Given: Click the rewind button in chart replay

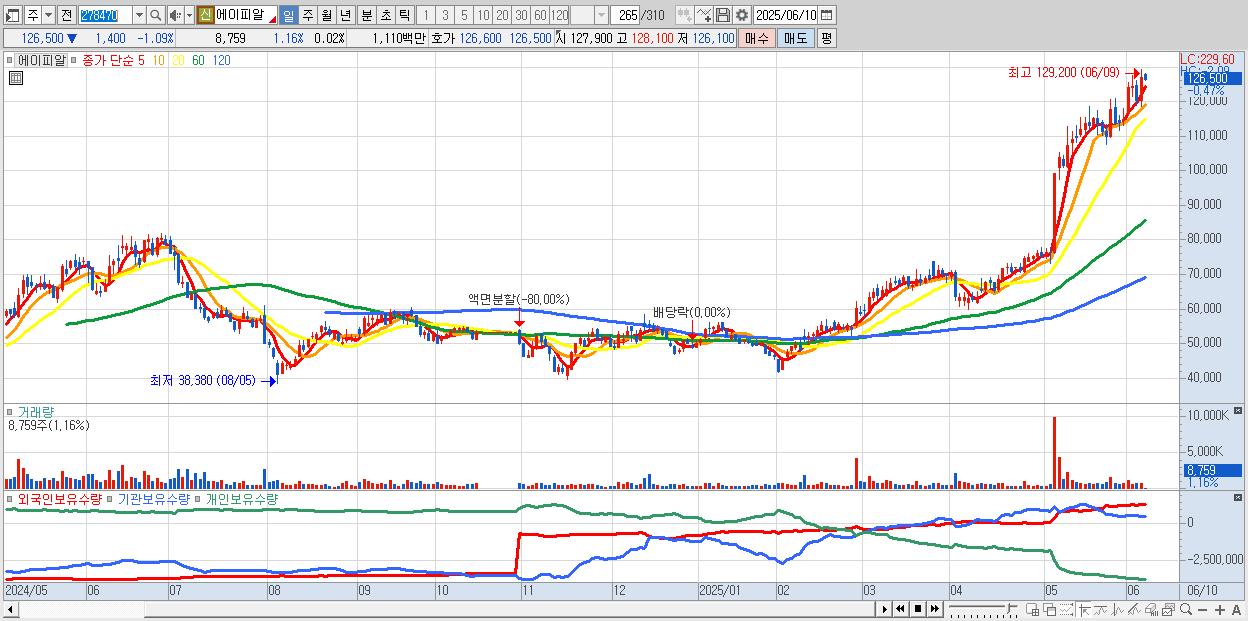Looking at the screenshot, I should click(900, 609).
